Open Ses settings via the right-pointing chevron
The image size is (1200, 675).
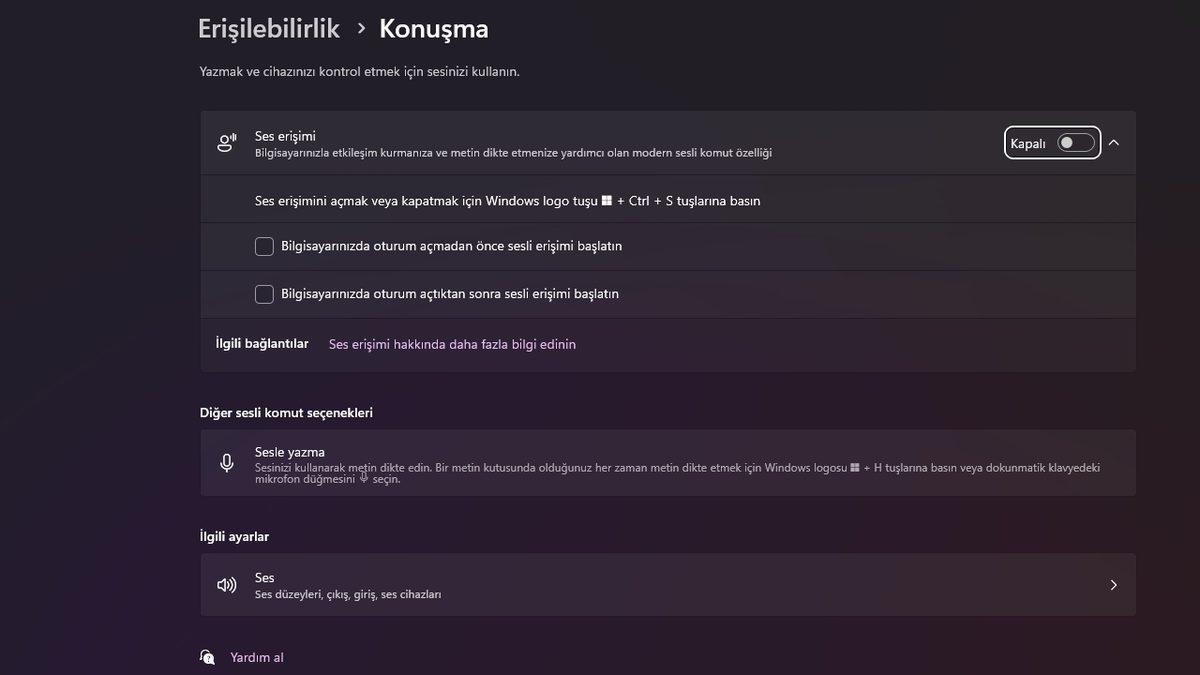[x=1113, y=584]
